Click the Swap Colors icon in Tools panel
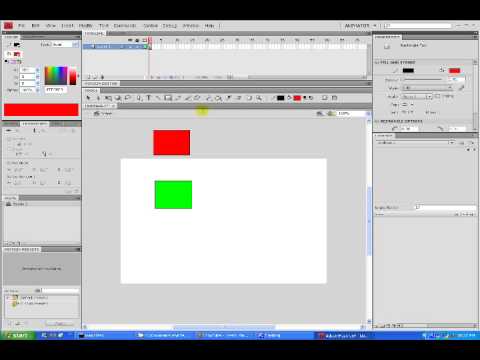The width and height of the screenshot is (480, 360). click(311, 98)
